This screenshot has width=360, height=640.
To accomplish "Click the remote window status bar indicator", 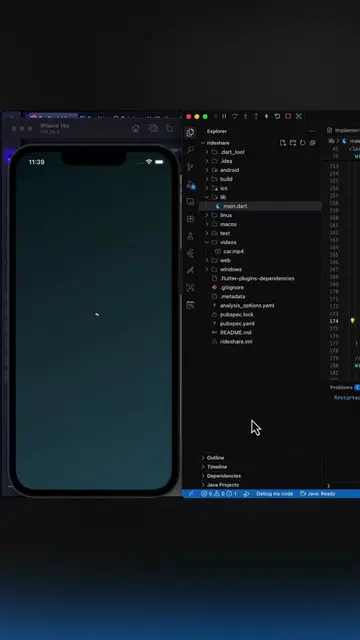I will coord(191,493).
